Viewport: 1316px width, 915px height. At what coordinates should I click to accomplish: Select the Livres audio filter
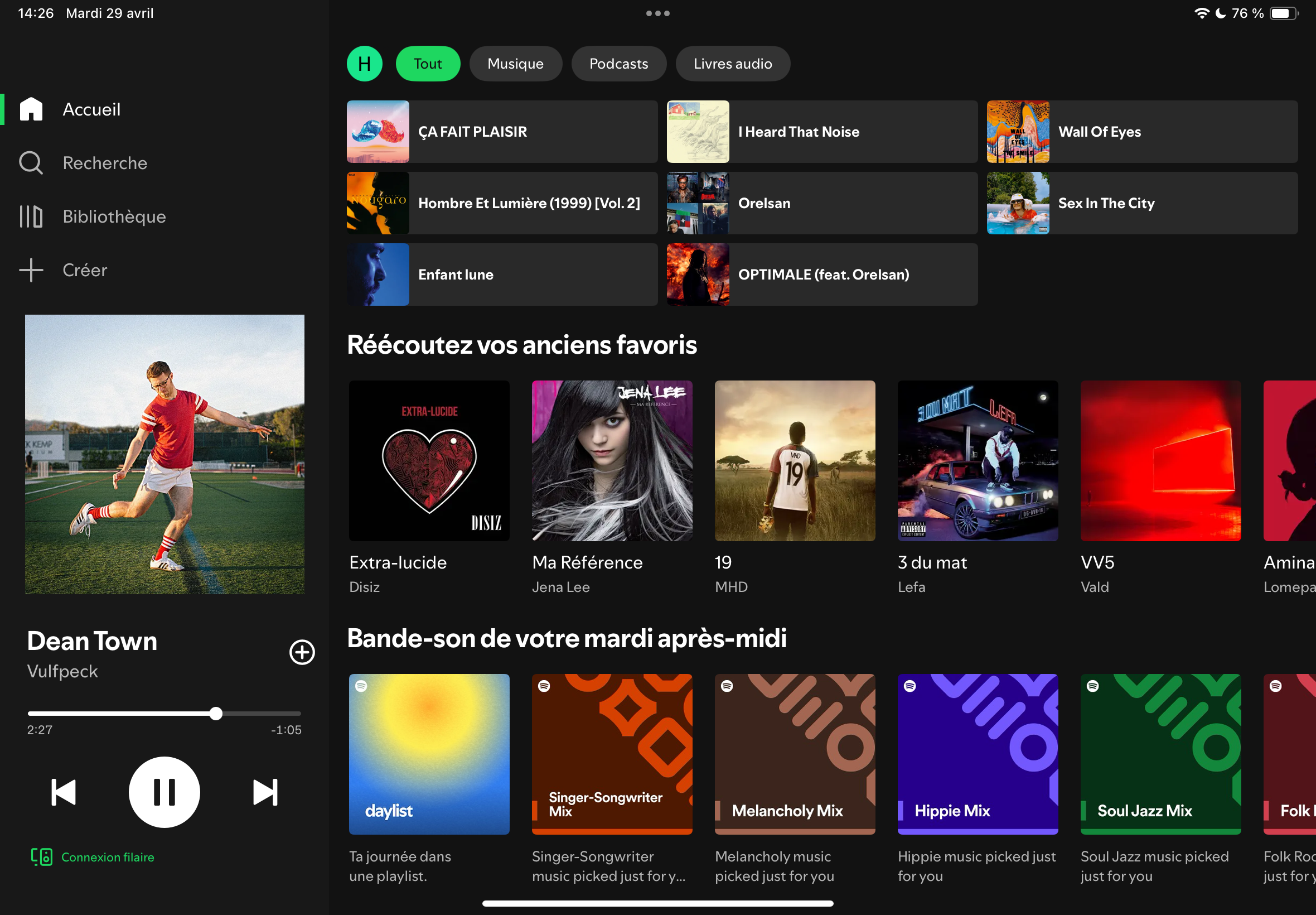point(733,64)
